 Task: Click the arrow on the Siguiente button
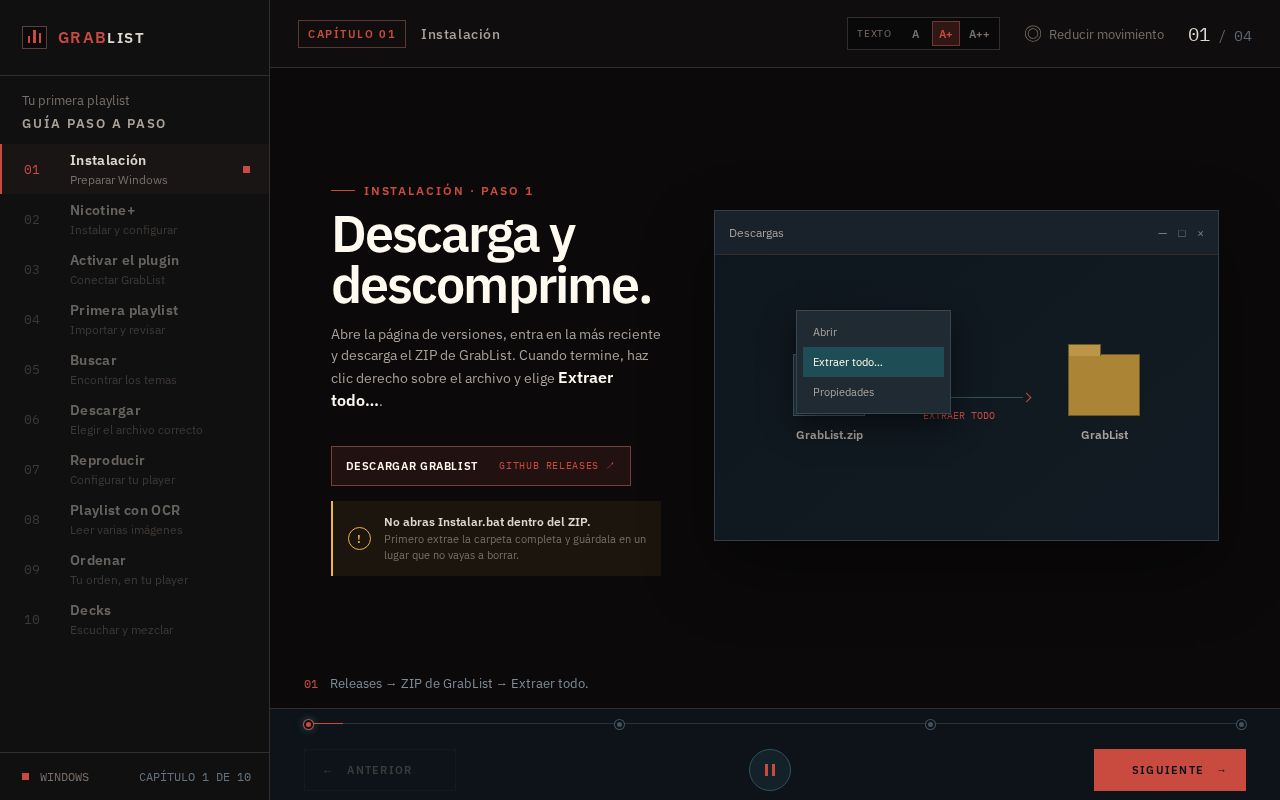pyautogui.click(x=1222, y=770)
